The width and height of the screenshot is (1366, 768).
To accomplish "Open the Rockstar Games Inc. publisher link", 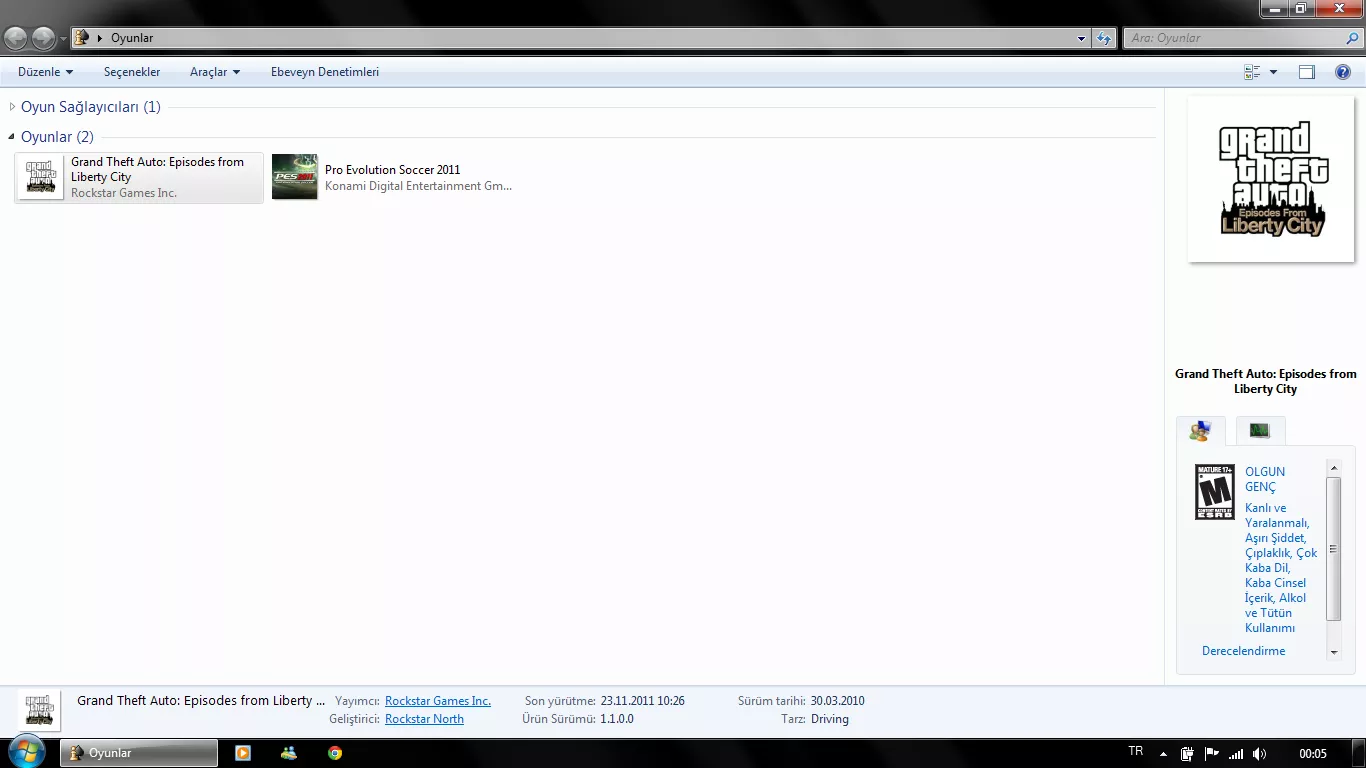I will (438, 701).
